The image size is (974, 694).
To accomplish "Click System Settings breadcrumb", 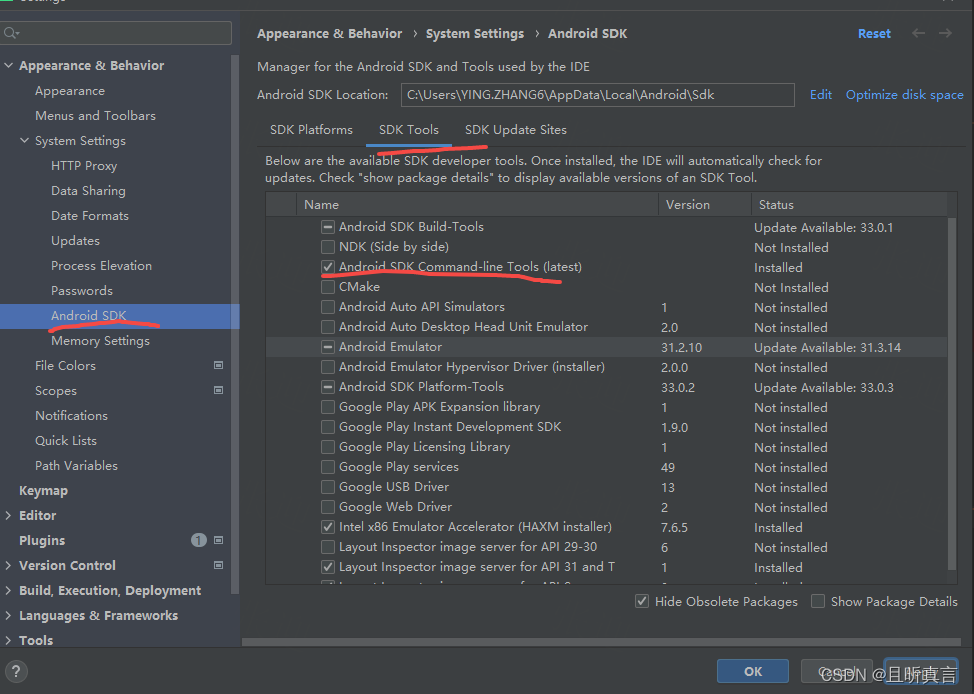I will [x=475, y=34].
